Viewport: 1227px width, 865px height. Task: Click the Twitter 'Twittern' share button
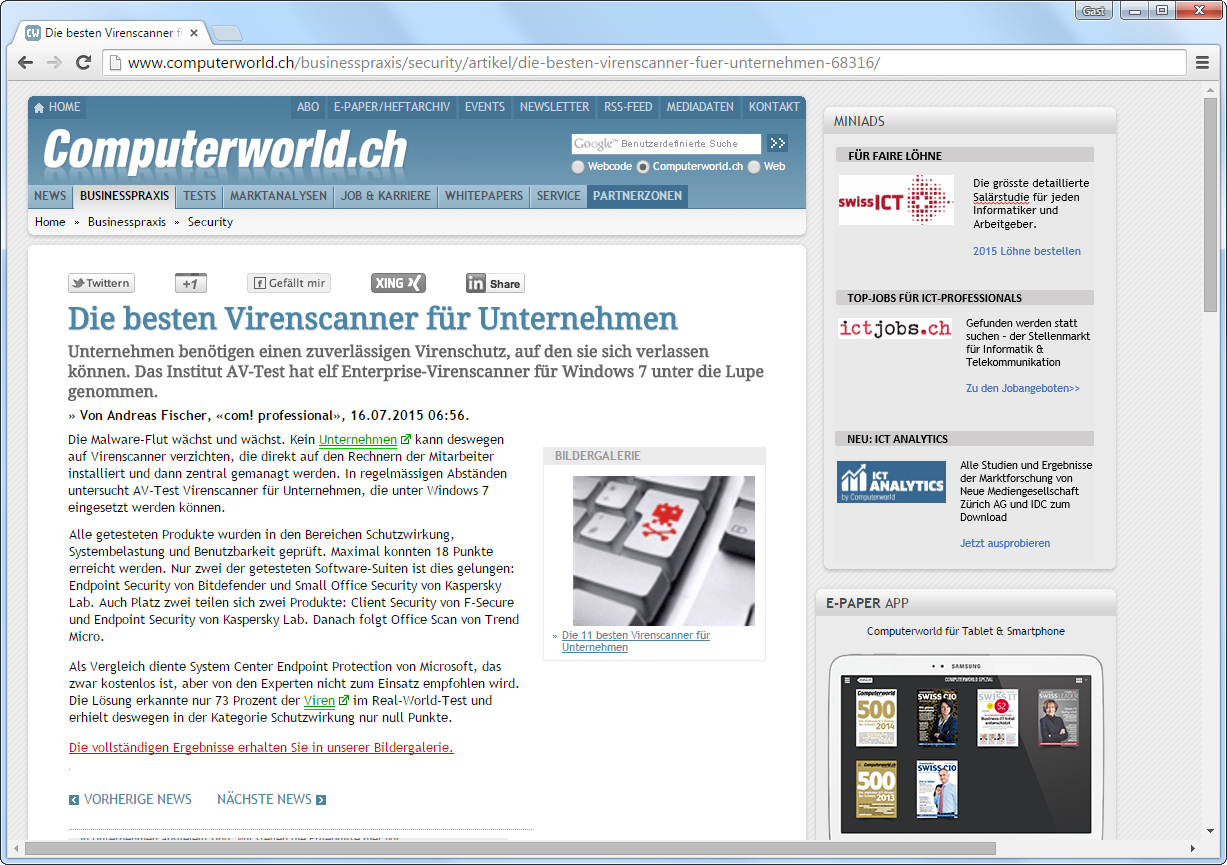coord(100,283)
